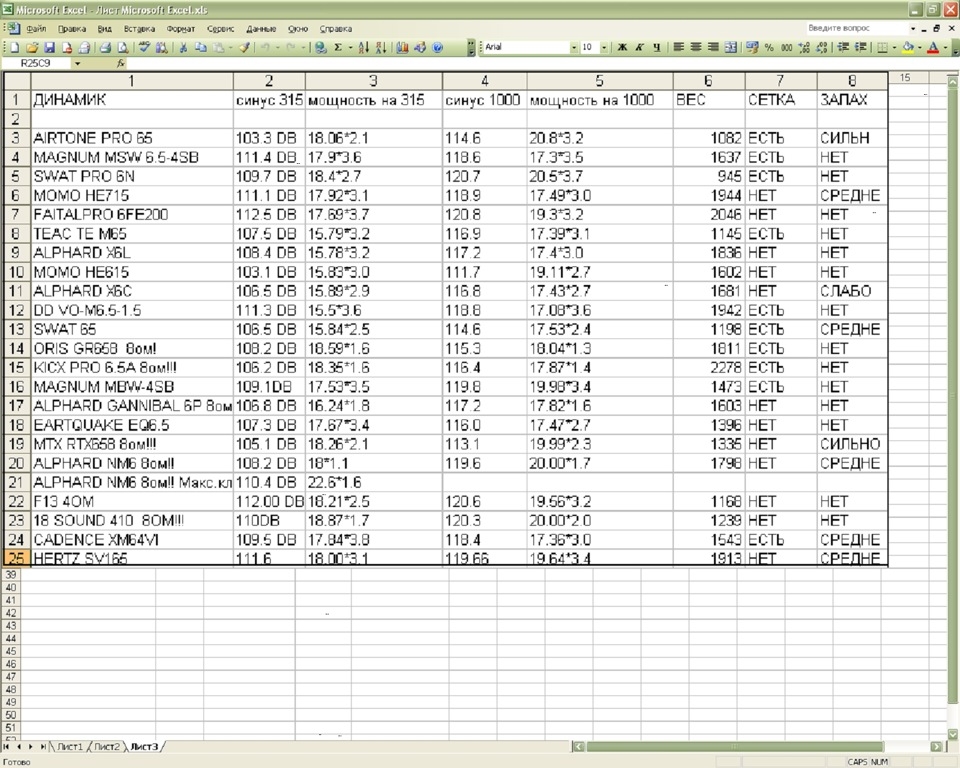Select cell FAITALPRO 6FE200

tap(132, 214)
